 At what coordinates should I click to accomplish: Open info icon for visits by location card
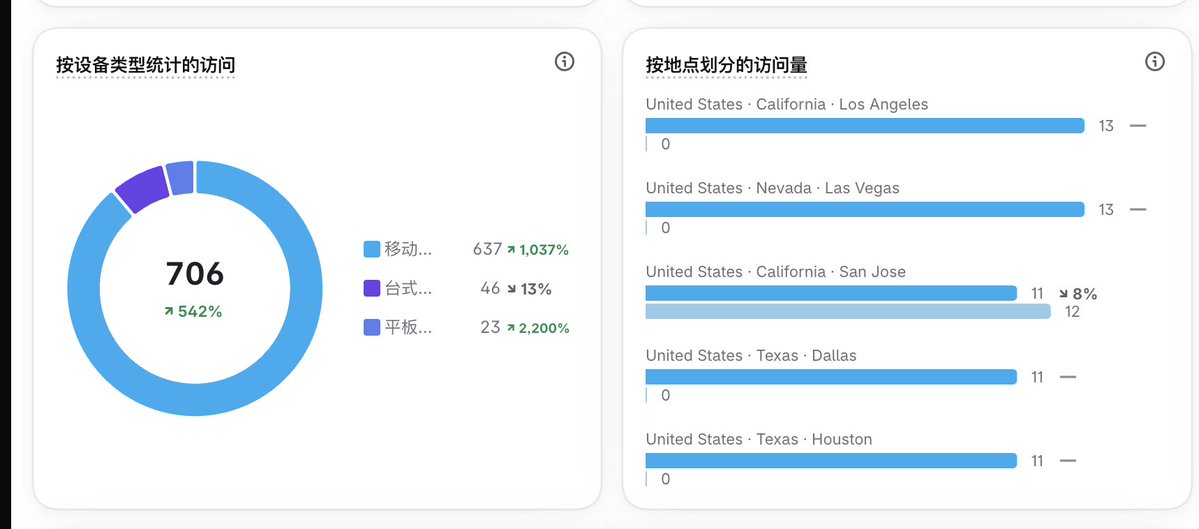pos(1155,62)
